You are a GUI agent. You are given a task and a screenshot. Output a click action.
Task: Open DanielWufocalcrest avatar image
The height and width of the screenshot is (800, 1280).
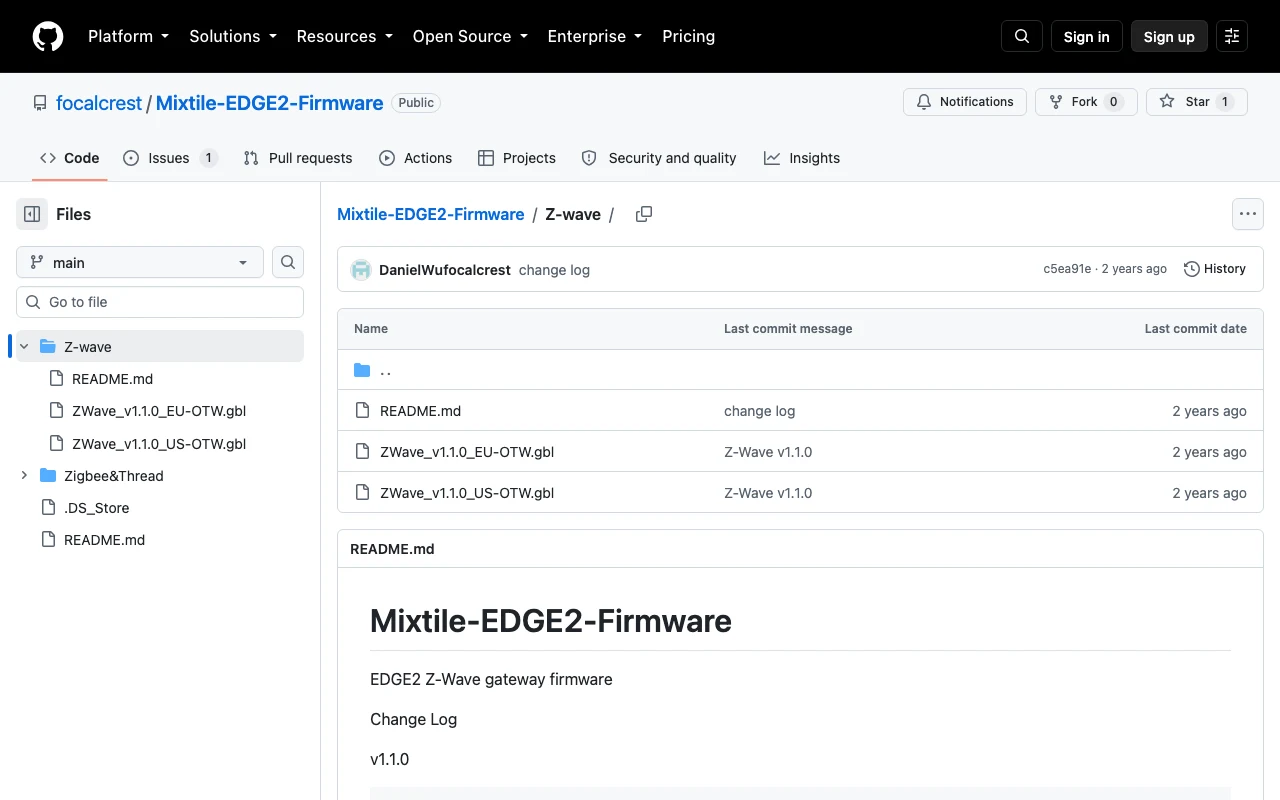(361, 270)
